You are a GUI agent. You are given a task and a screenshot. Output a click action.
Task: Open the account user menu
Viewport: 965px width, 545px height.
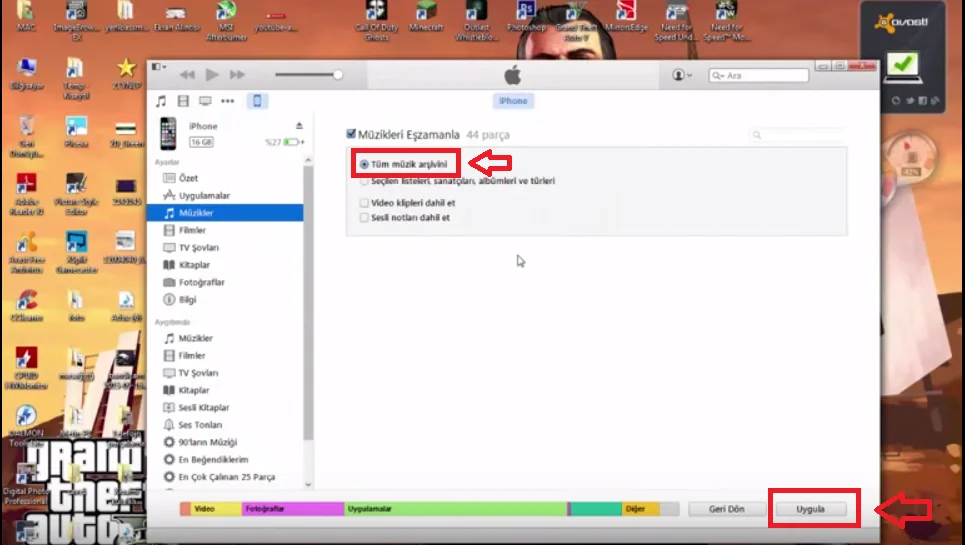click(x=681, y=75)
